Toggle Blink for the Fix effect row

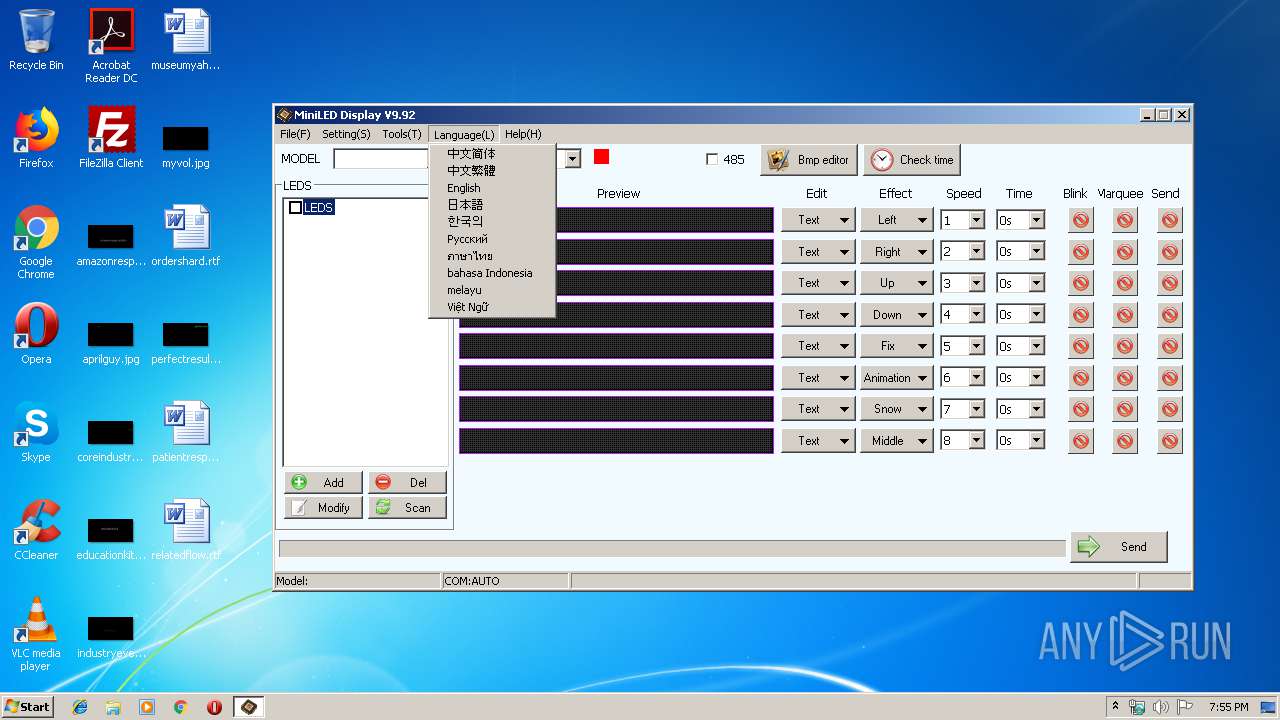(1080, 346)
